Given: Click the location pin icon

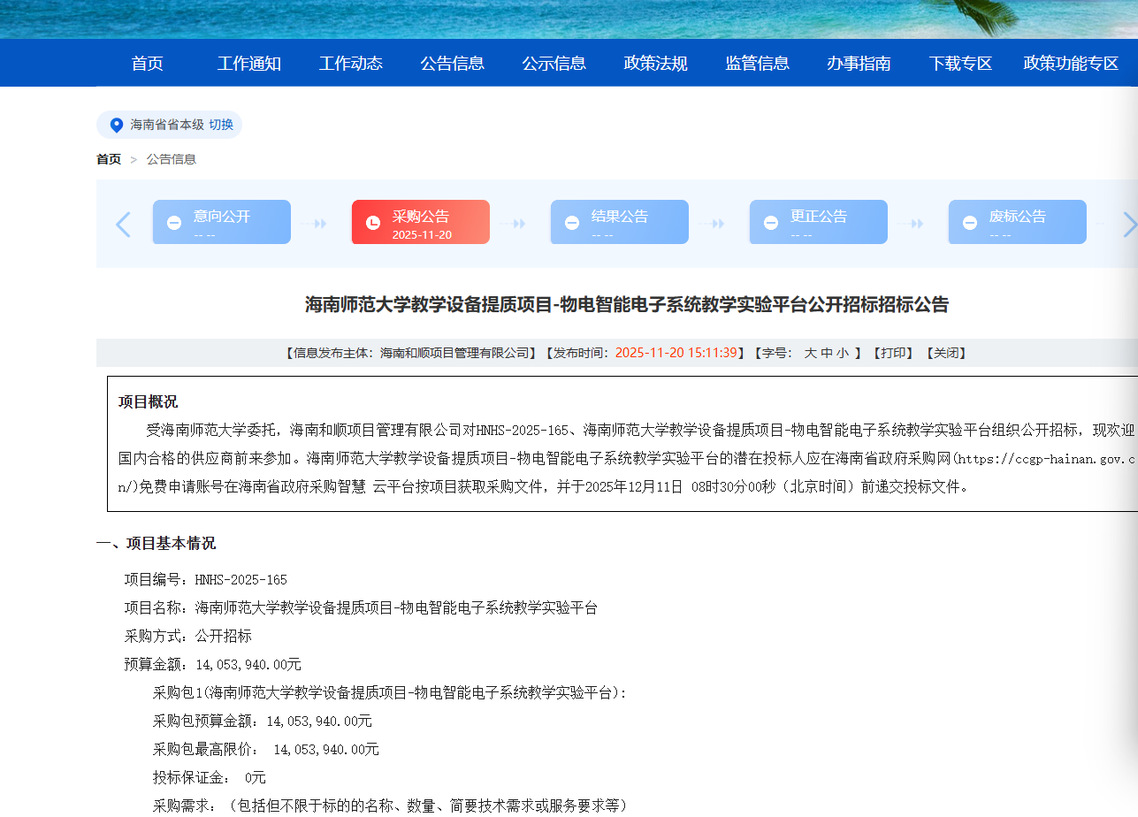Looking at the screenshot, I should pos(116,125).
